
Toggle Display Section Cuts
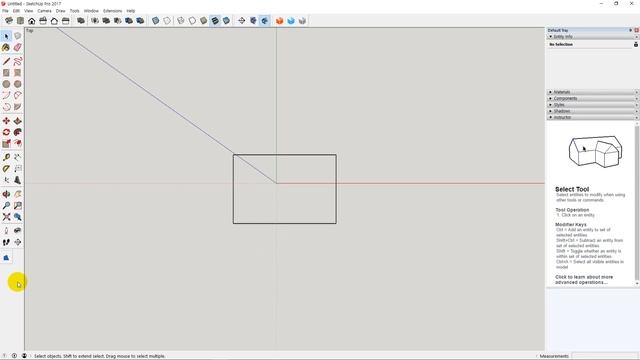pos(264,21)
